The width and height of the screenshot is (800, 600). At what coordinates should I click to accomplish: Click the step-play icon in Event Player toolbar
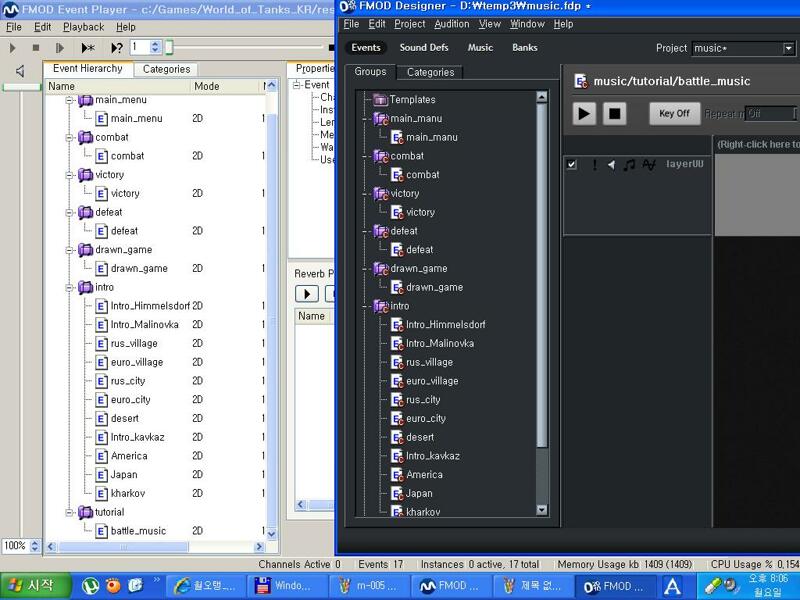click(x=60, y=48)
